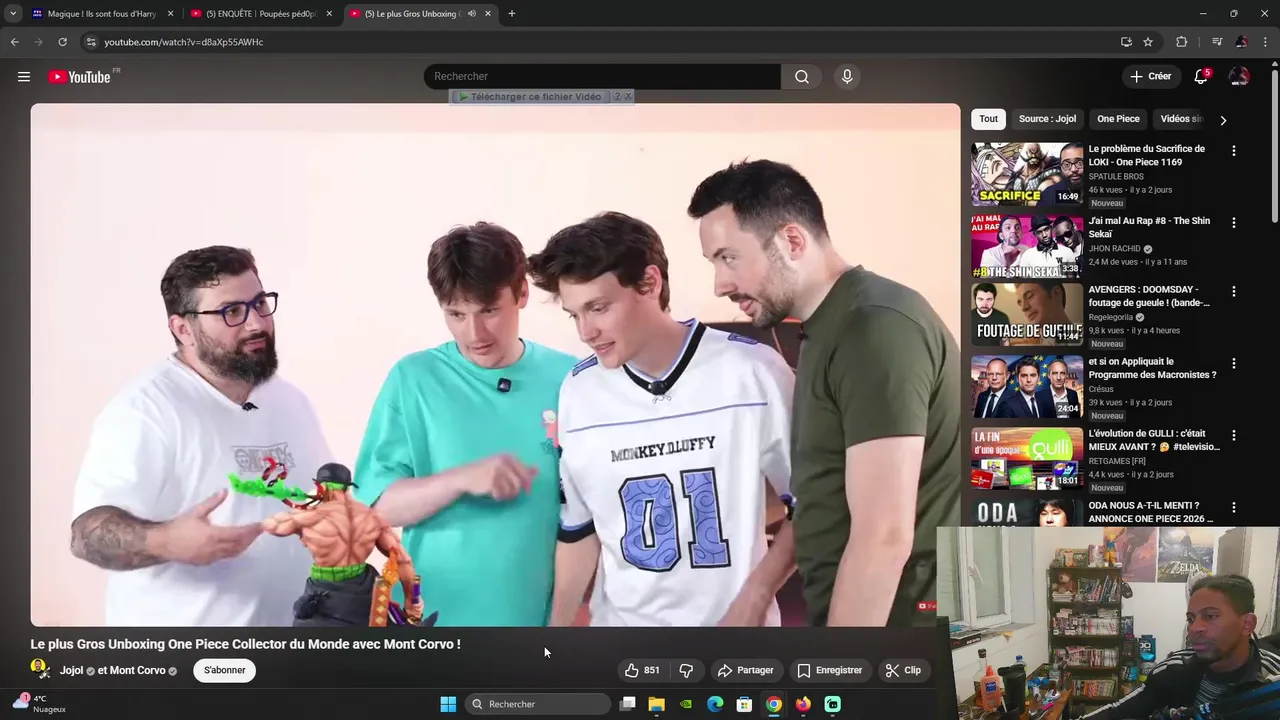The width and height of the screenshot is (1280, 720).
Task: Launch Firefox from the taskbar
Action: (803, 704)
